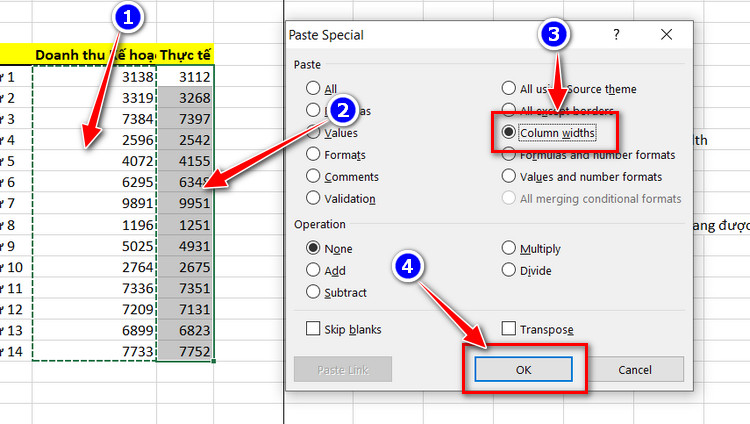Select cell with value 6295
Screen dimensions: 750x424
tap(94, 182)
